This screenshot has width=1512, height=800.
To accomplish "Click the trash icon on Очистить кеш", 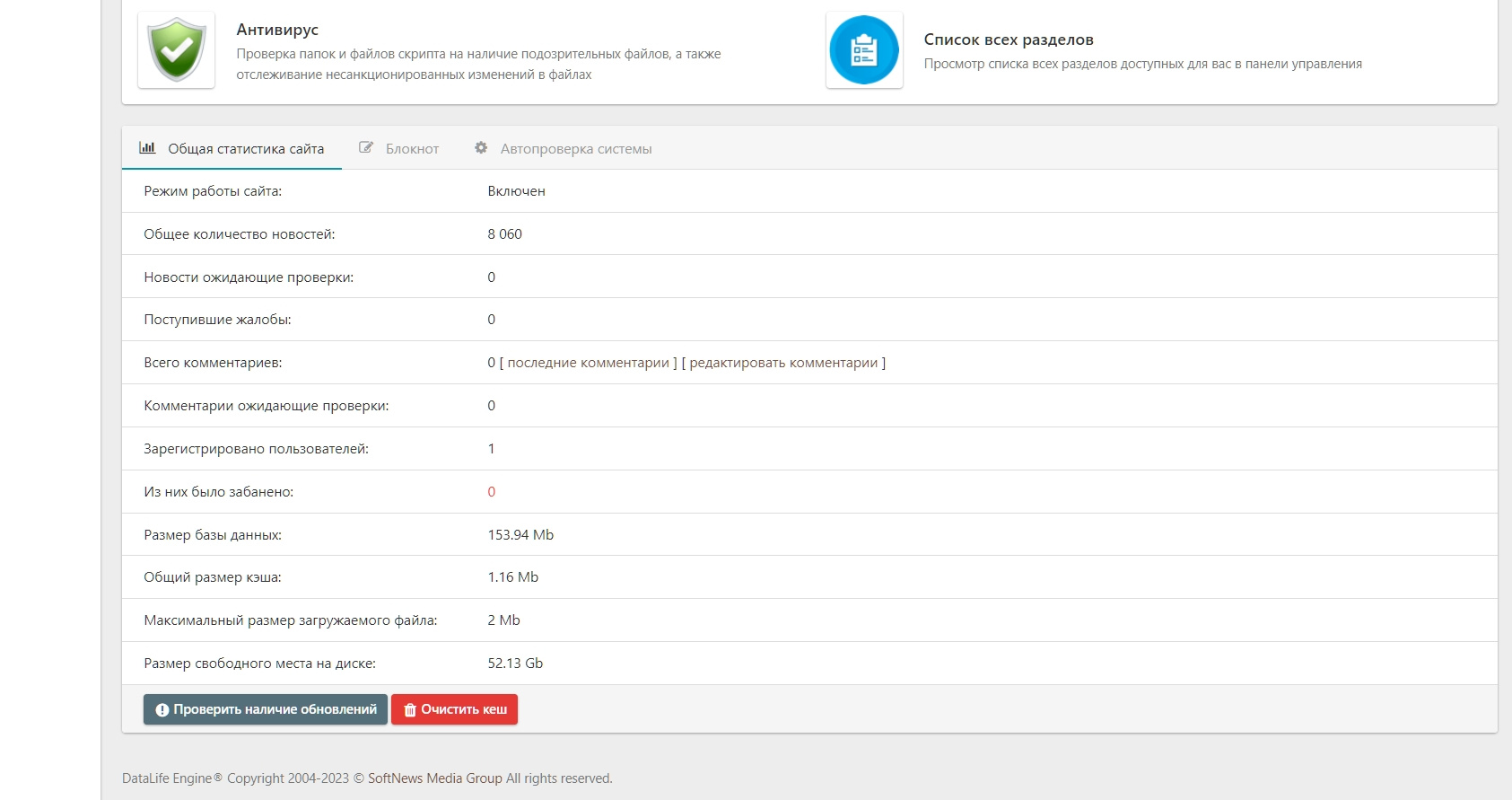I will click(410, 710).
